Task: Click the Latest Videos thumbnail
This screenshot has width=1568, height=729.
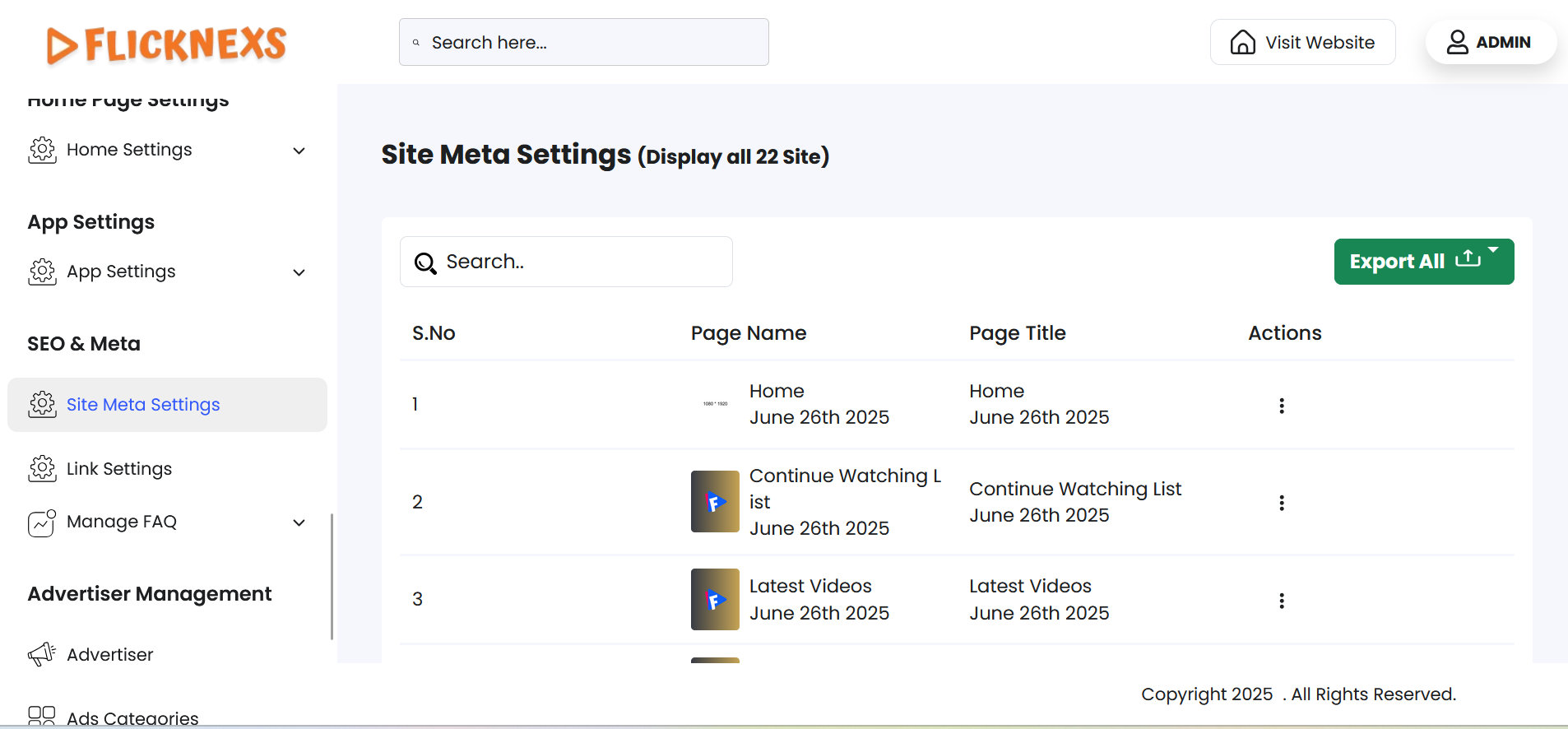Action: tap(715, 599)
